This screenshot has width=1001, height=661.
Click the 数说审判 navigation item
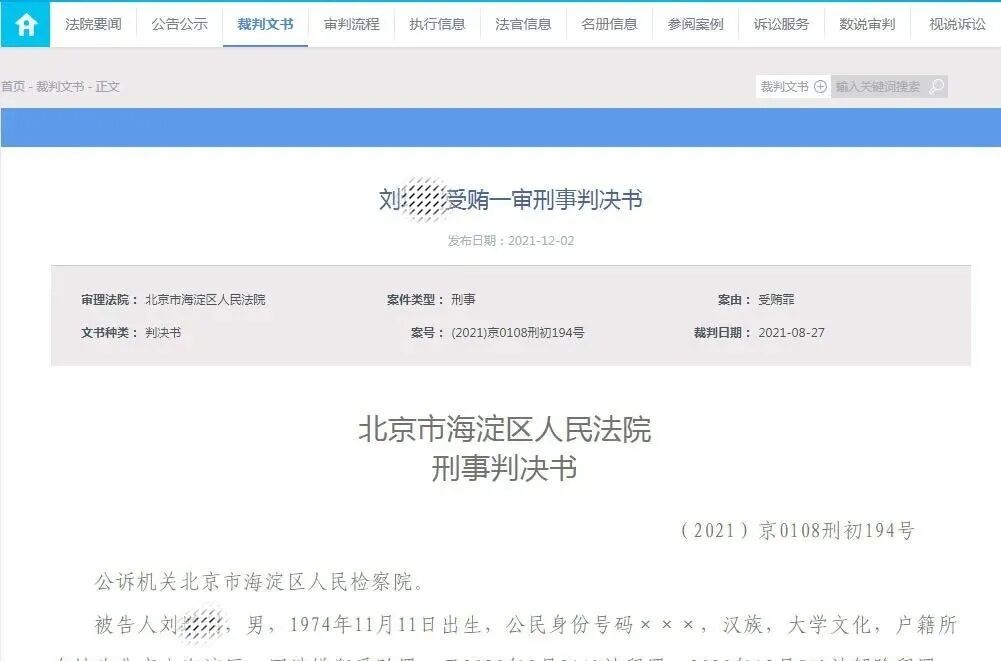click(867, 24)
